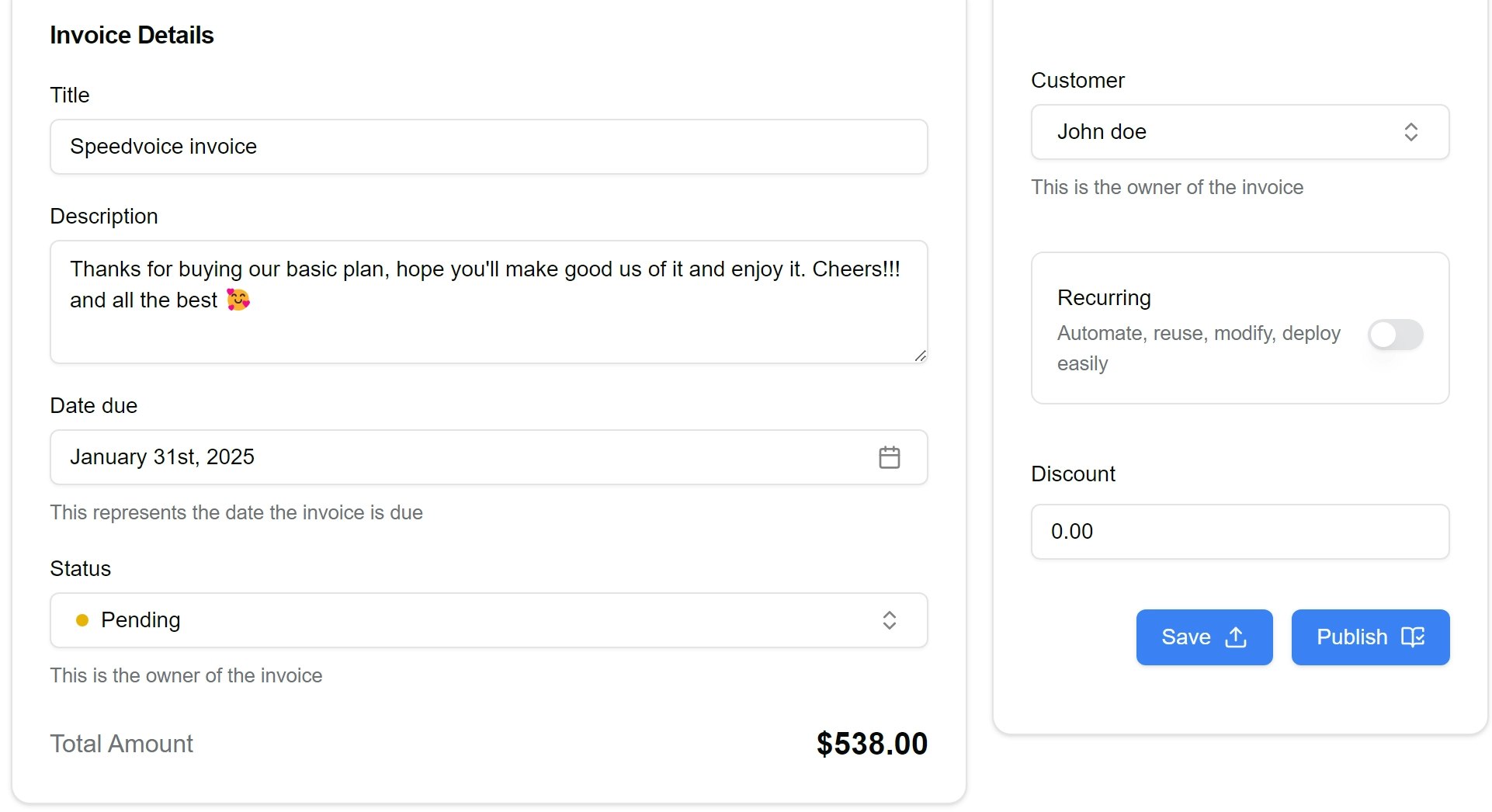
Task: Publish the invoice
Action: coord(1369,637)
